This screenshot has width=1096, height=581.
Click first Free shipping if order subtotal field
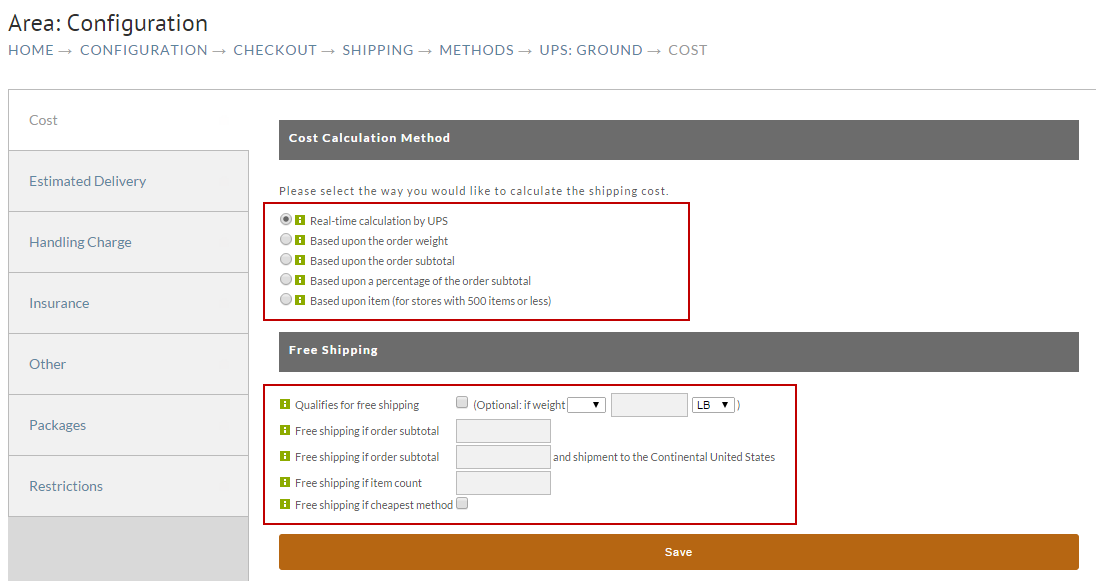(503, 431)
